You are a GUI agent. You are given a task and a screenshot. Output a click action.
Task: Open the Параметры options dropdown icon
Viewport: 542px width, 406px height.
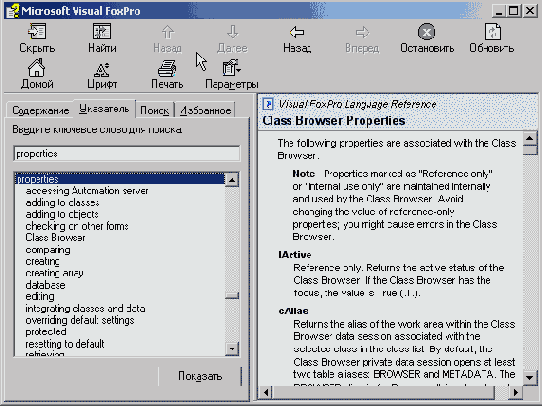pos(231,67)
